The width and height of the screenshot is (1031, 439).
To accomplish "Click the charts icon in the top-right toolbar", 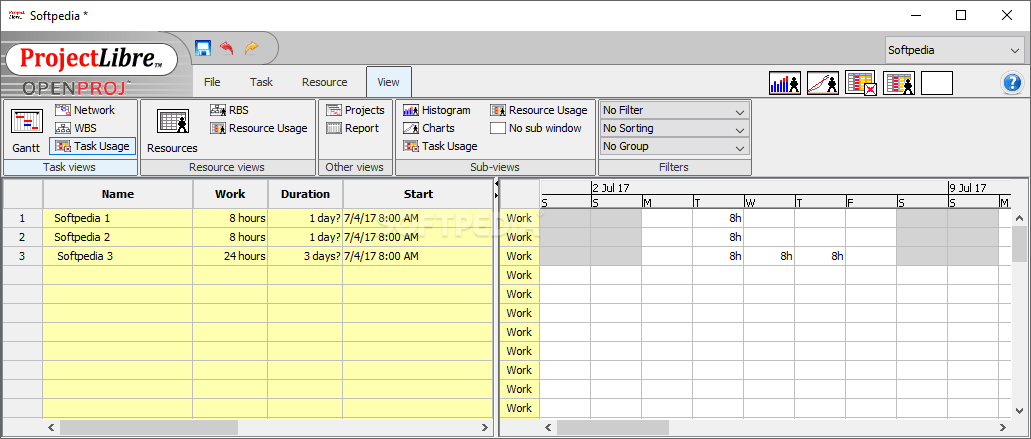I will (x=823, y=83).
